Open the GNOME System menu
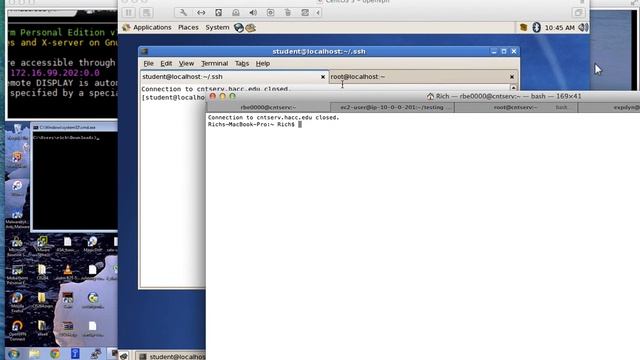The image size is (640, 360). click(217, 27)
